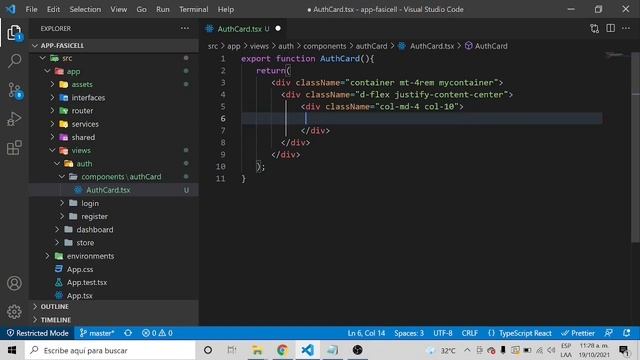Viewport: 640px width, 360px height.
Task: Click the Visual Studio Code taskbar icon
Action: click(307, 350)
